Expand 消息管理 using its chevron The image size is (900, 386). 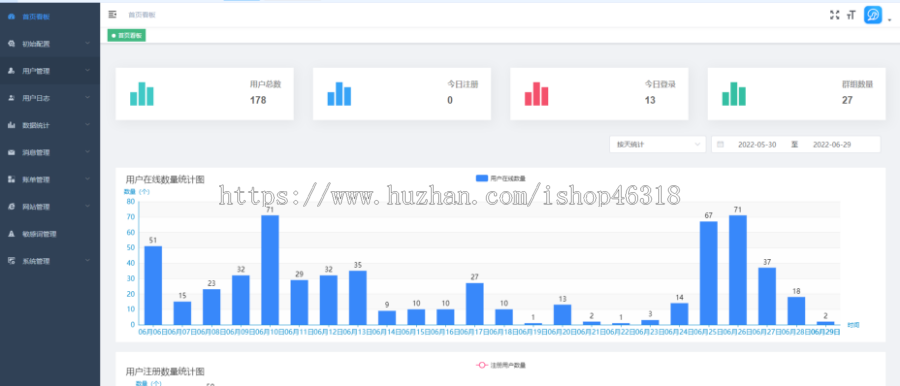click(x=87, y=152)
